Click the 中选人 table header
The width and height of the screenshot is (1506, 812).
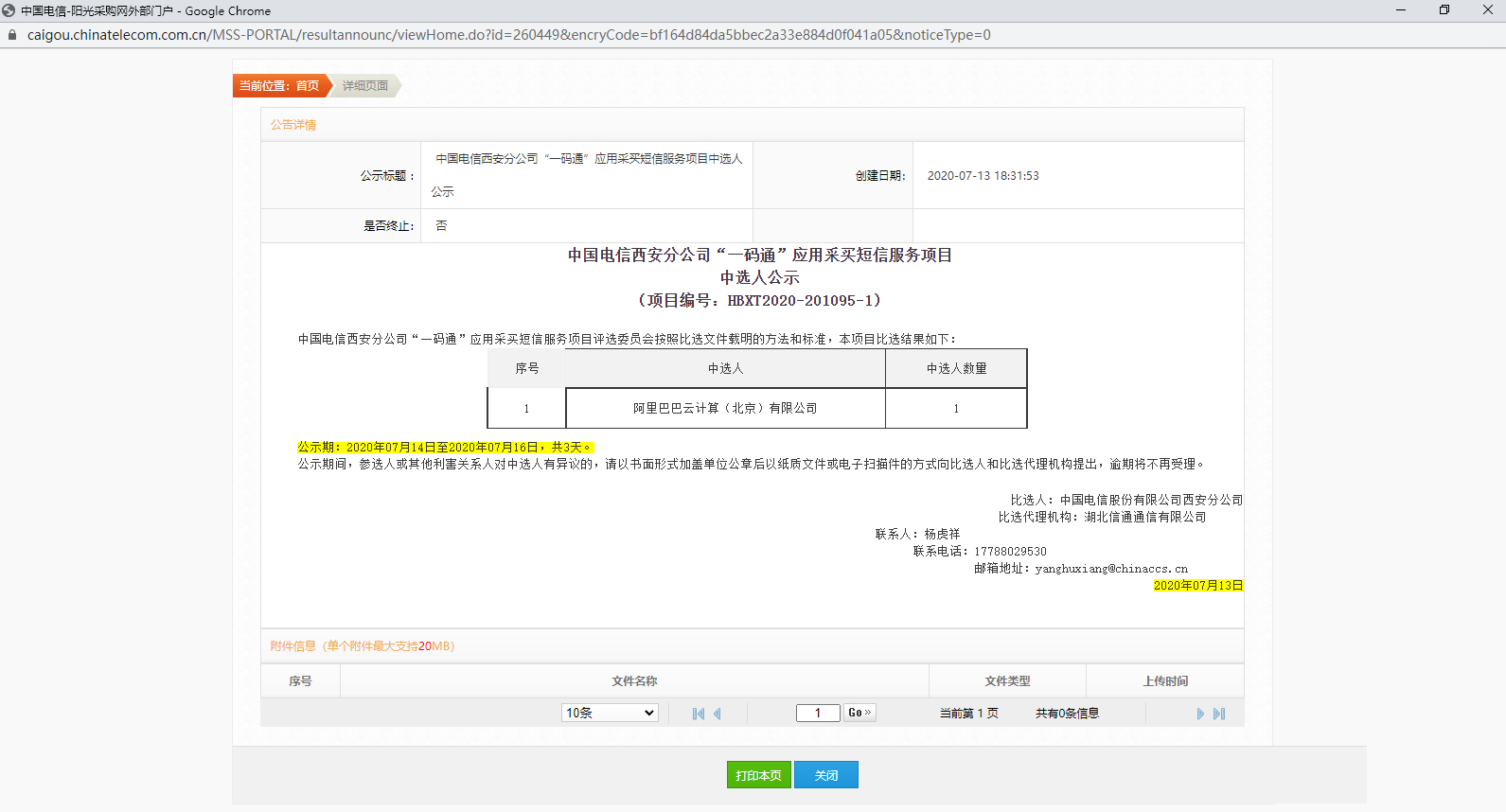tap(725, 369)
